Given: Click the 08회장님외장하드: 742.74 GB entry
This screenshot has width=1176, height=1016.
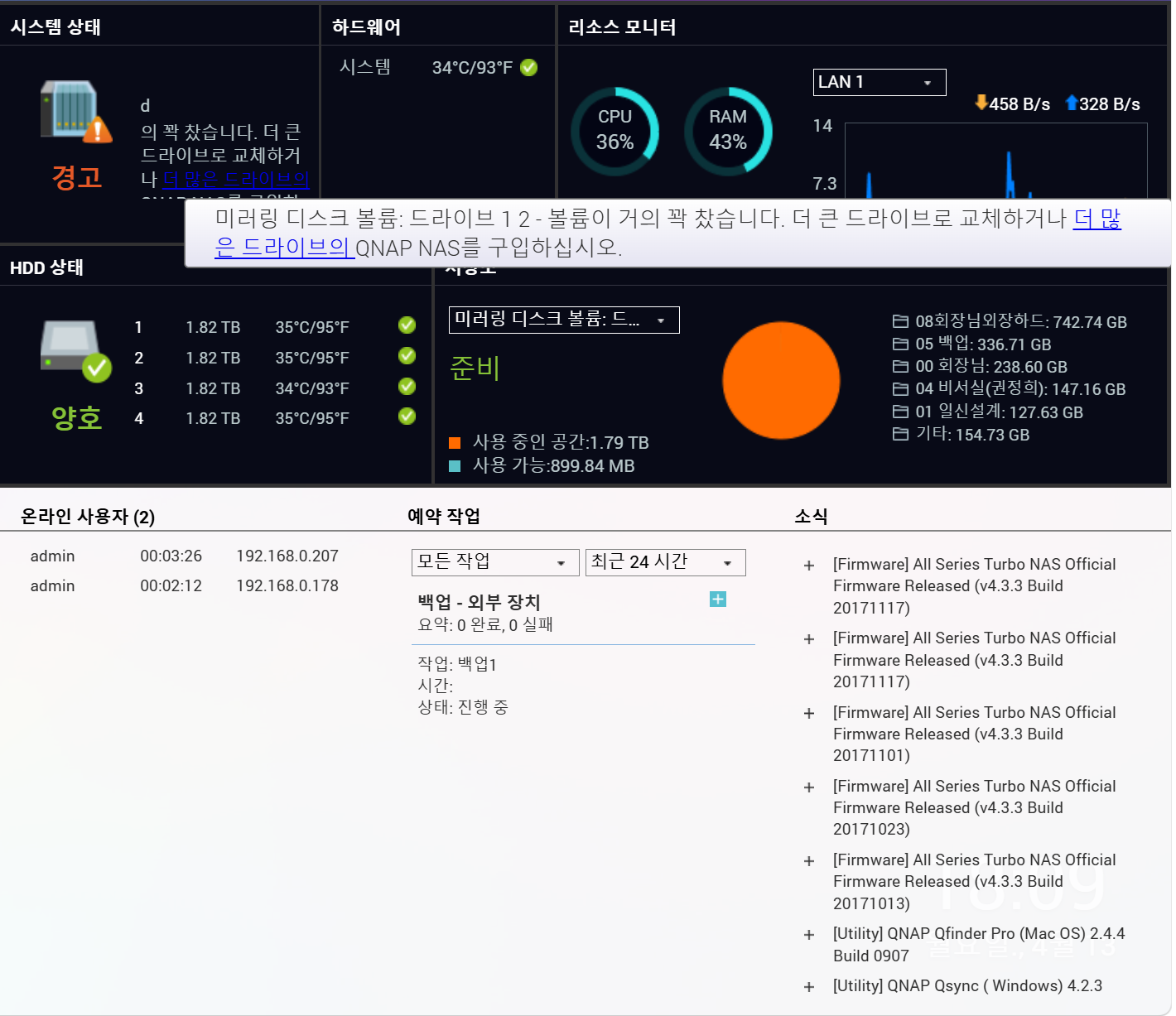Looking at the screenshot, I should tap(1021, 321).
